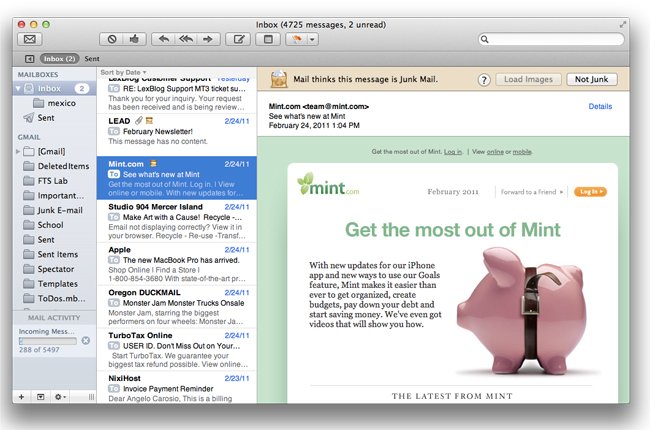Click the orange Log In button

coord(590,192)
